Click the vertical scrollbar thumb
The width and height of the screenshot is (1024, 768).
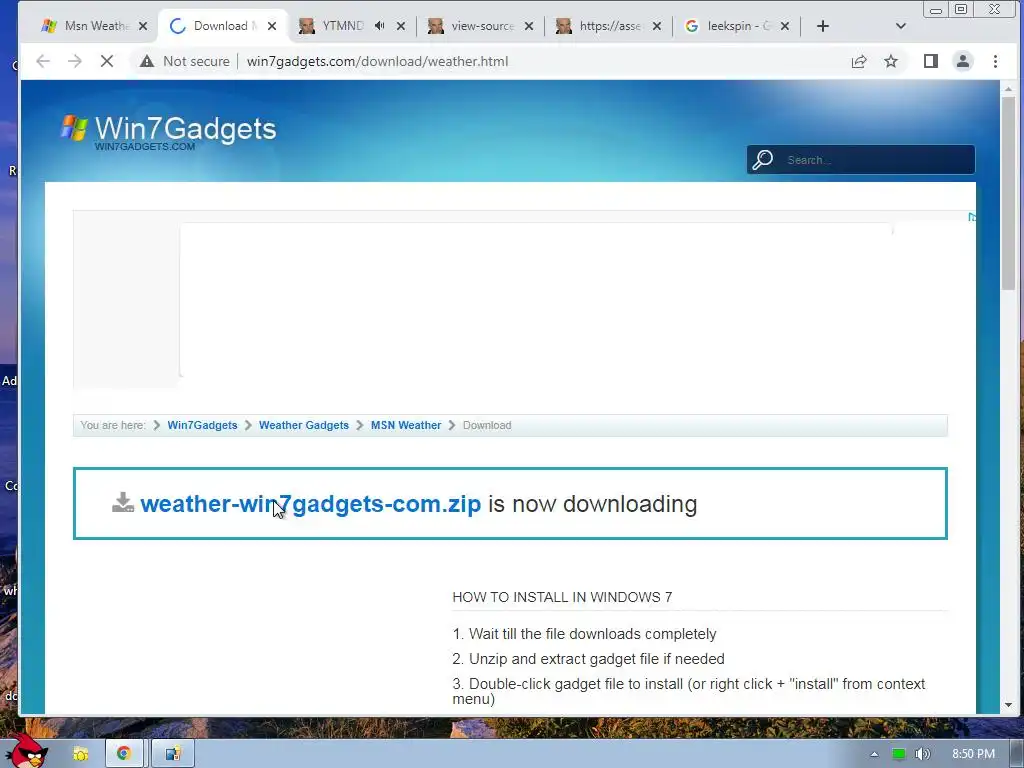1008,193
